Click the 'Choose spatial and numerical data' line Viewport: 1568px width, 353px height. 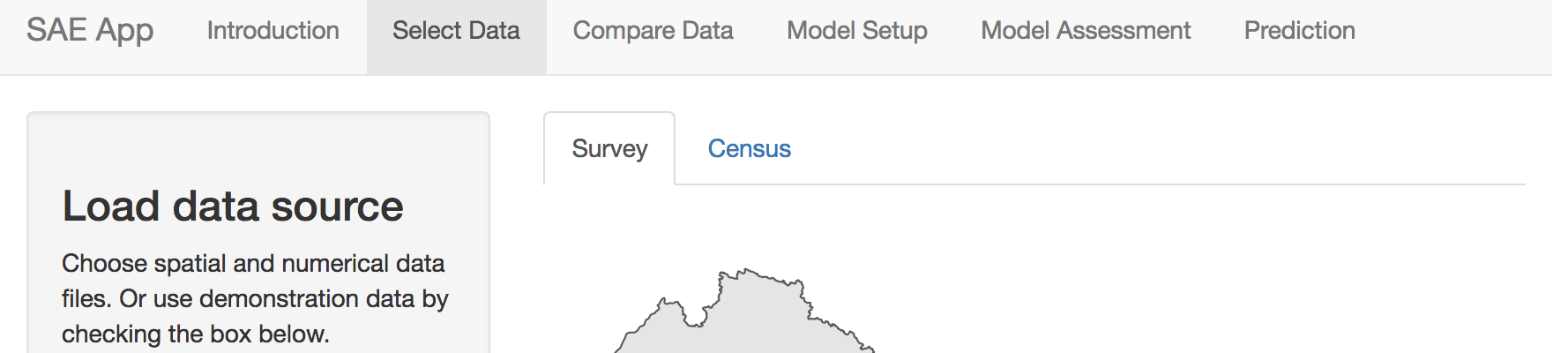click(253, 264)
